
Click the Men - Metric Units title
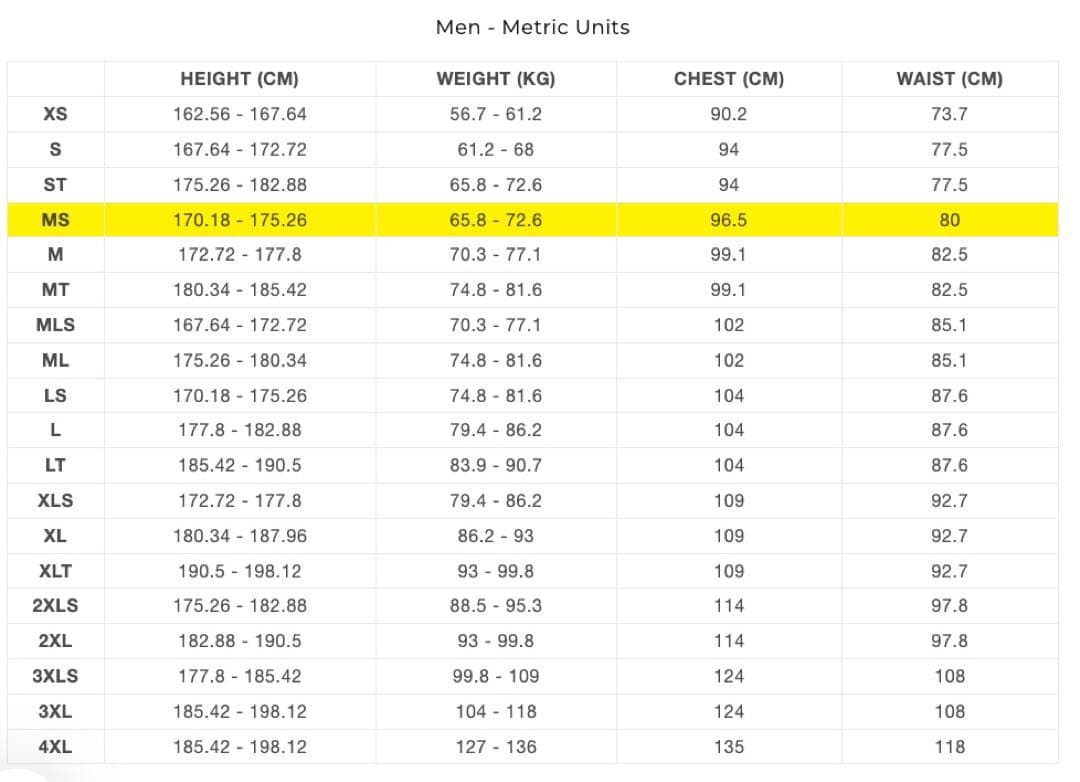pyautogui.click(x=532, y=28)
